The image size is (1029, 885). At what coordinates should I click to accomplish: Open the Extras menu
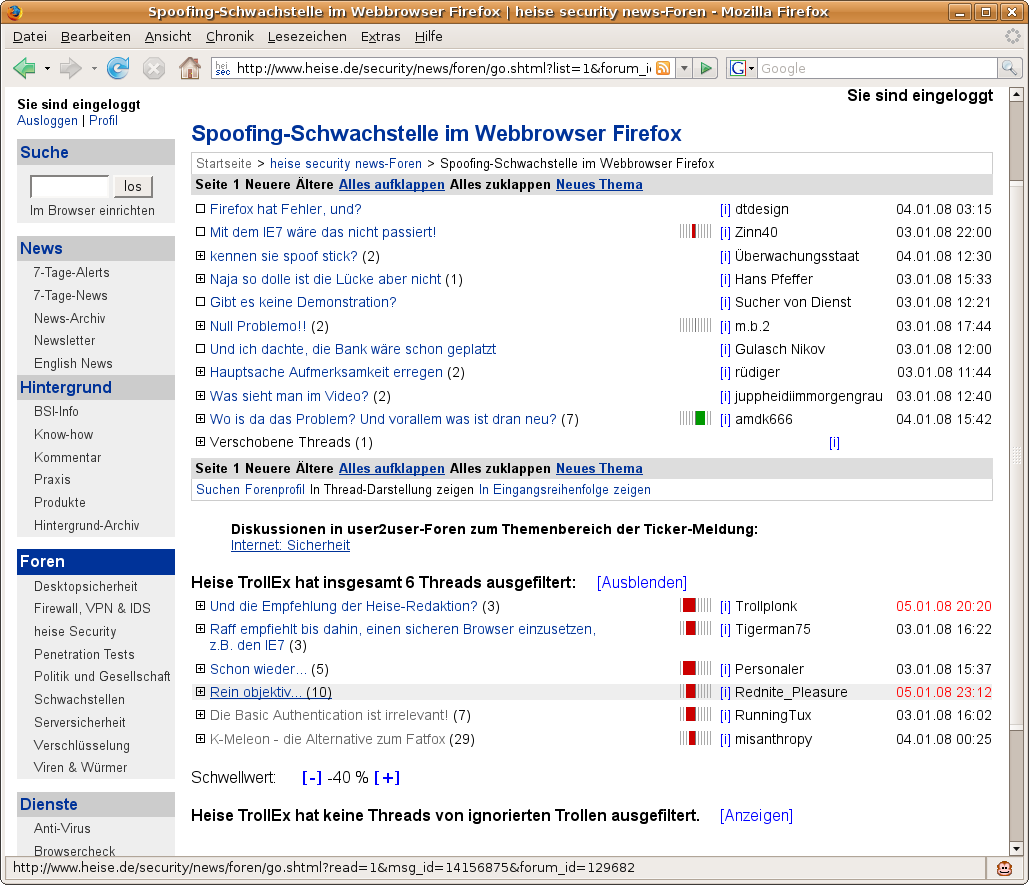pyautogui.click(x=381, y=37)
